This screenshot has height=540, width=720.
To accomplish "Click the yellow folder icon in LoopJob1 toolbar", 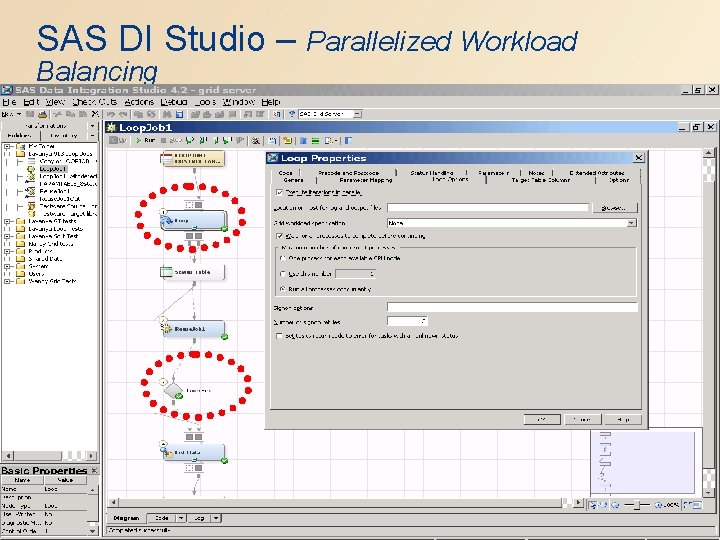I will 287,141.
